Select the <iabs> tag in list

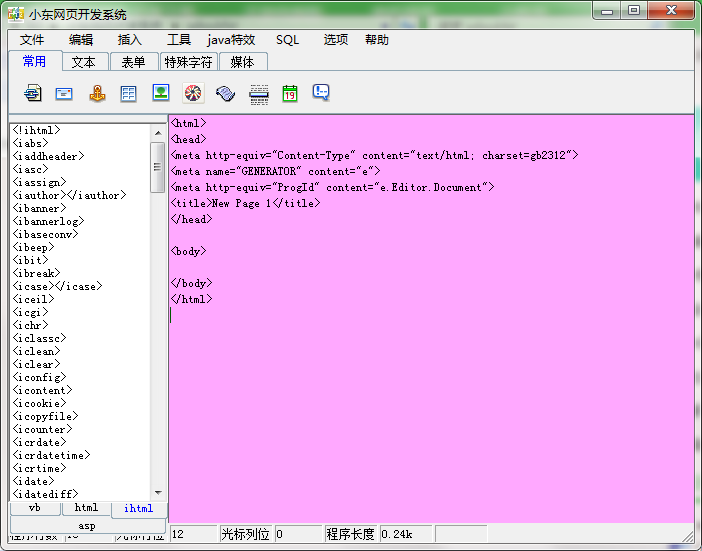[30, 143]
